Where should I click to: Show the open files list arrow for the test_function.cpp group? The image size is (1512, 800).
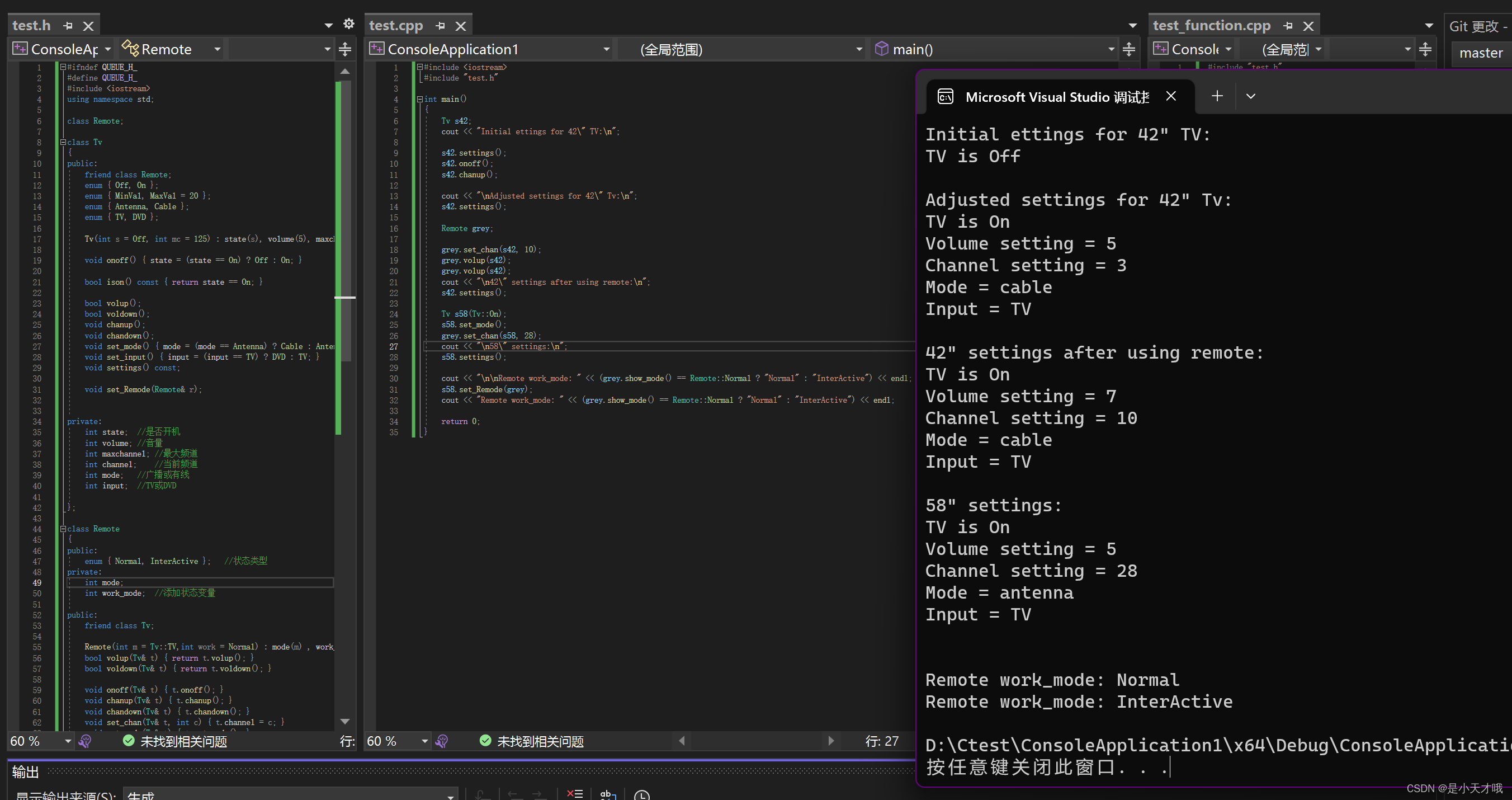pyautogui.click(x=1429, y=25)
